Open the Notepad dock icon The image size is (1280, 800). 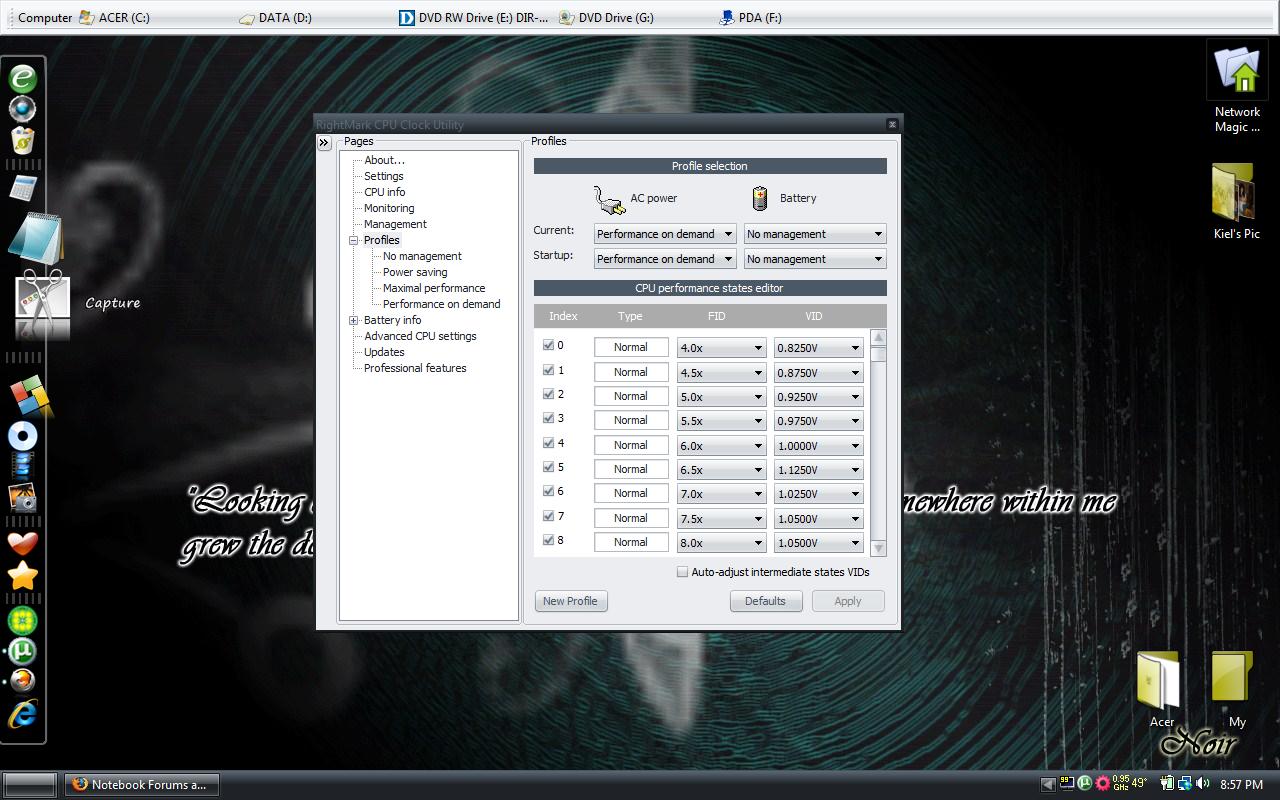pyautogui.click(x=34, y=237)
